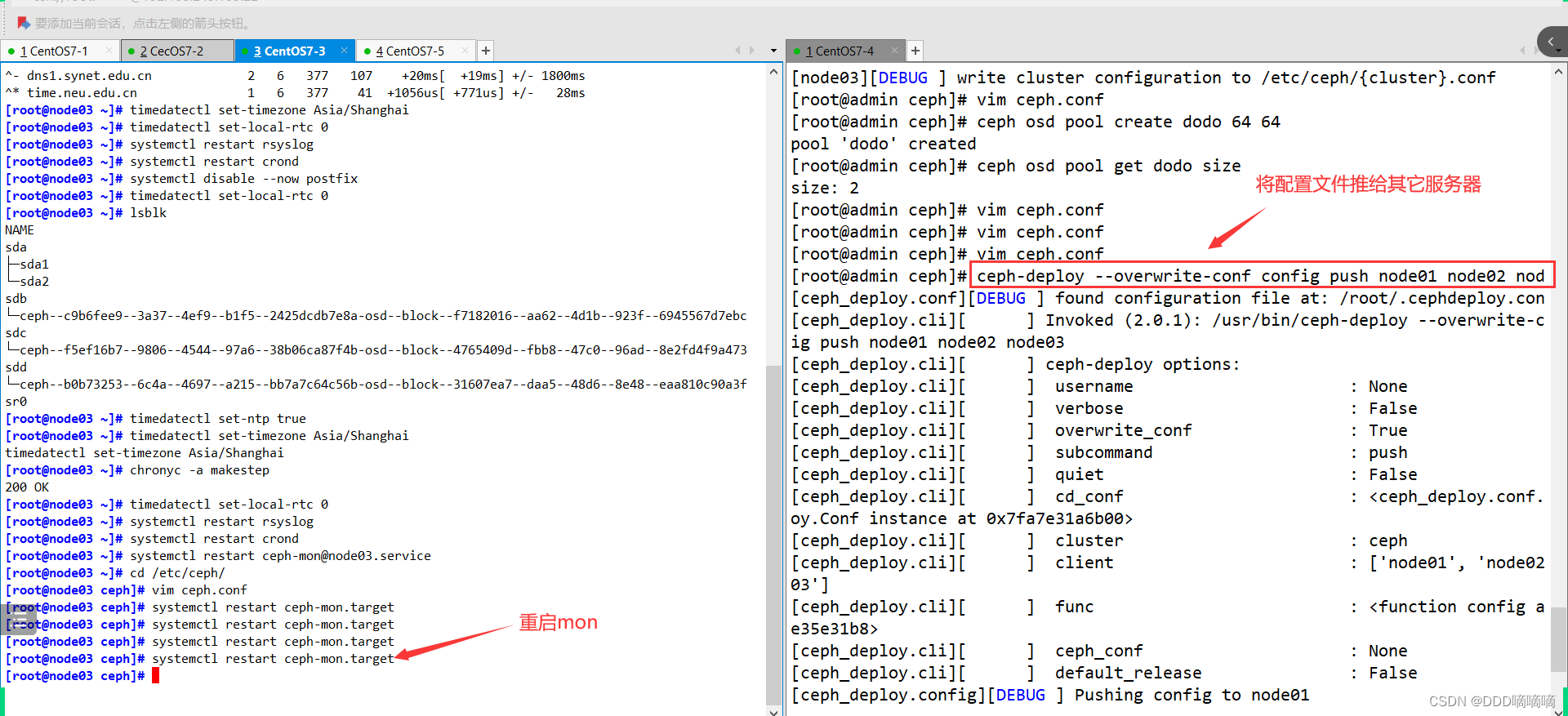Open a new tab in left pane
Screen dimensions: 1568x716
click(486, 51)
